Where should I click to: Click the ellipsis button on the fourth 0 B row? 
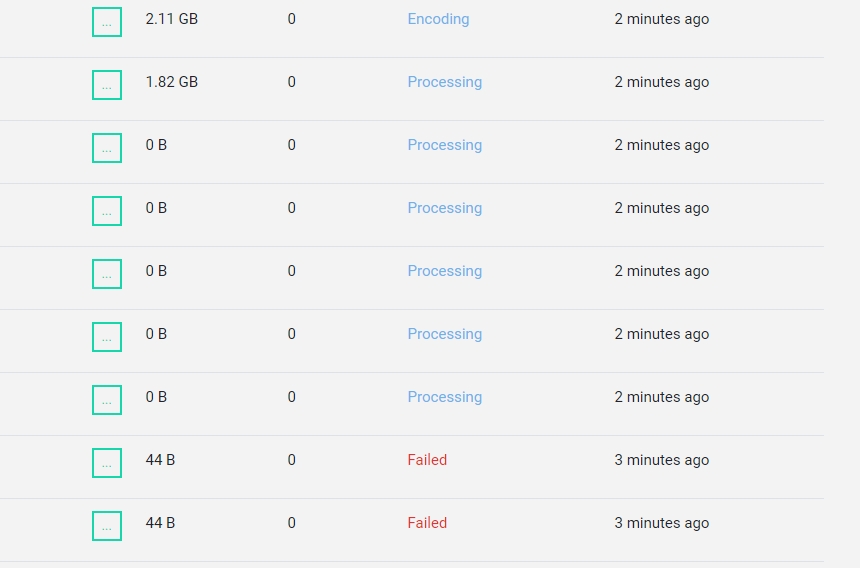107,337
